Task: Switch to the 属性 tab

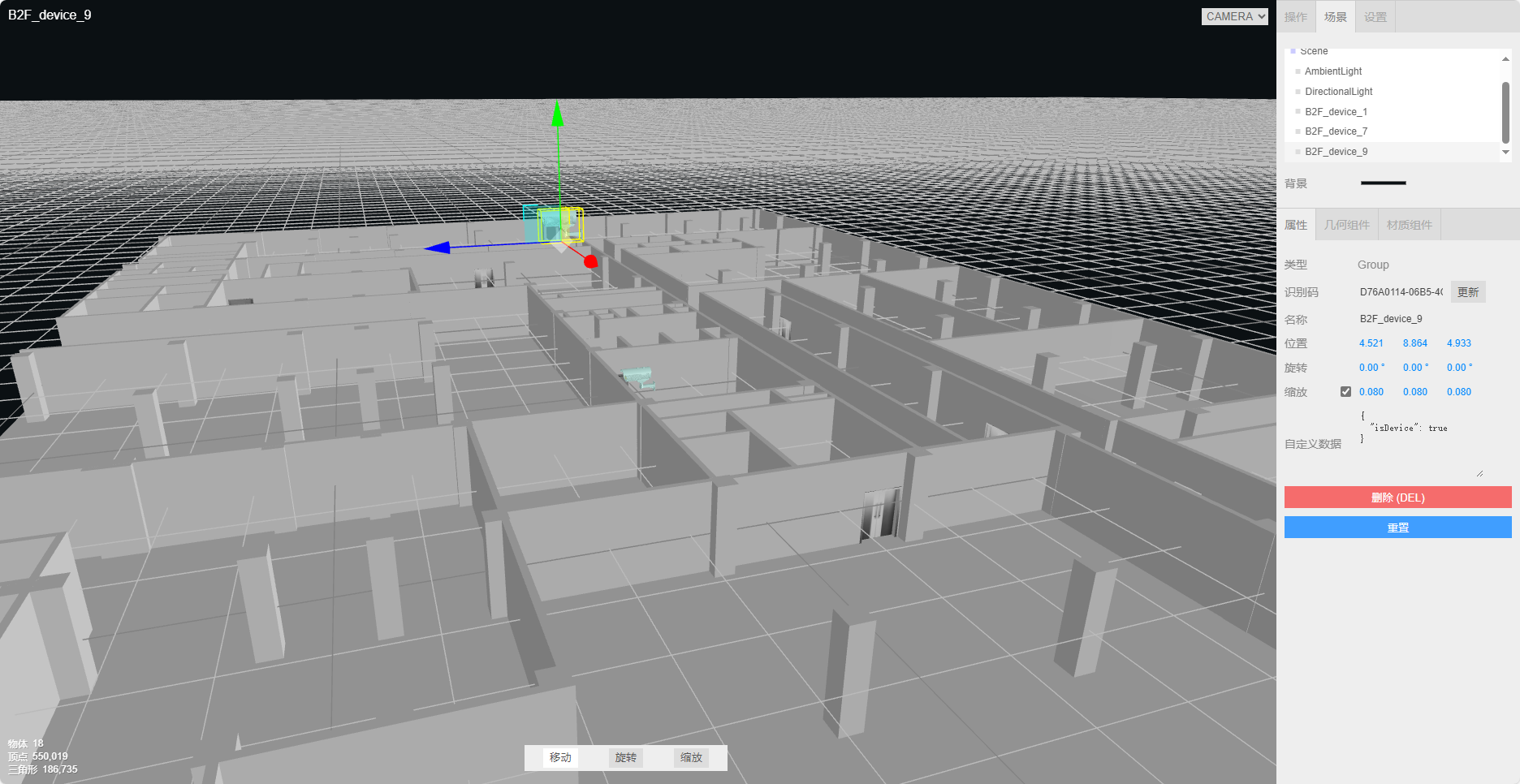Action: click(1296, 225)
